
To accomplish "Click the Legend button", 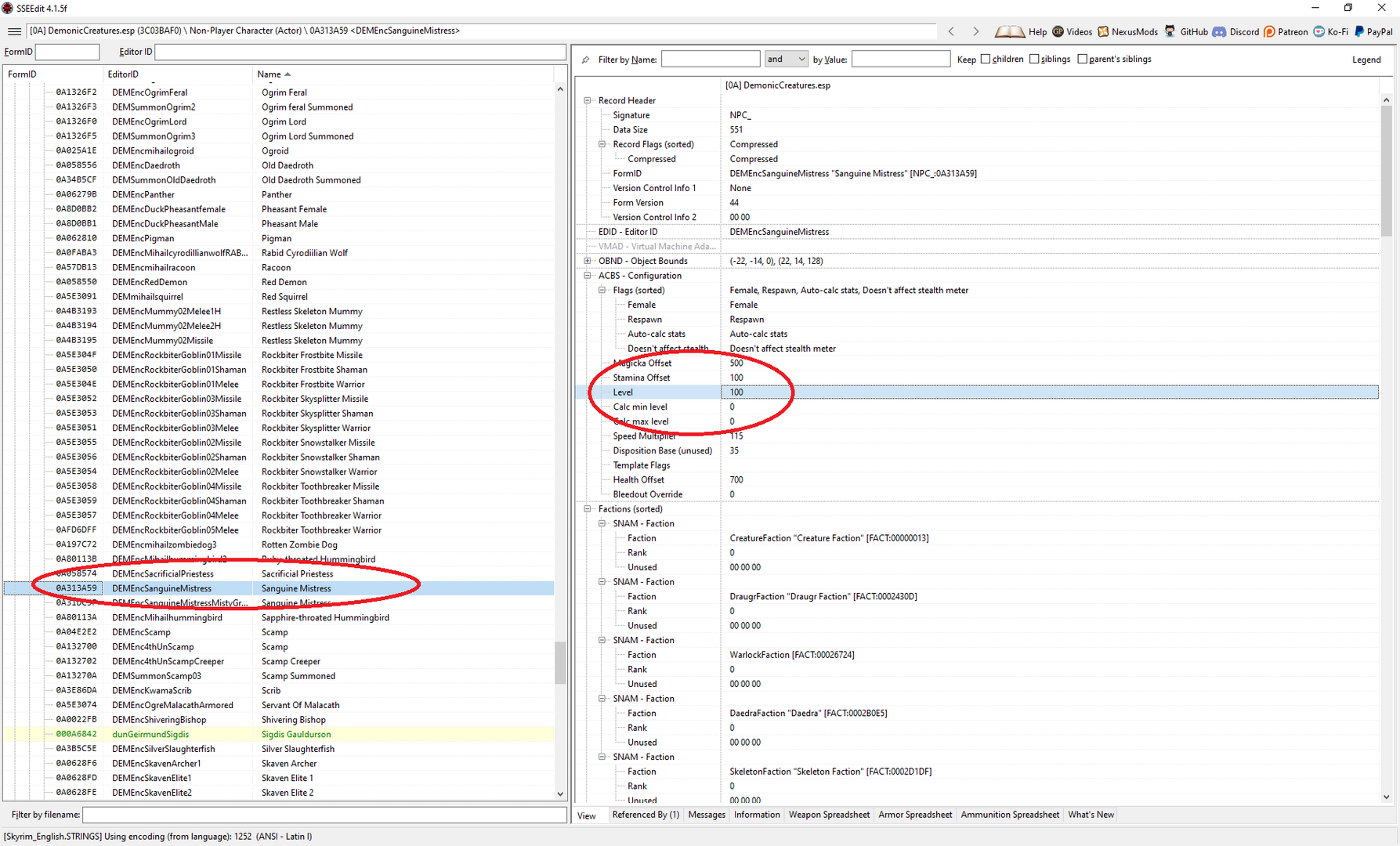I will (1366, 60).
